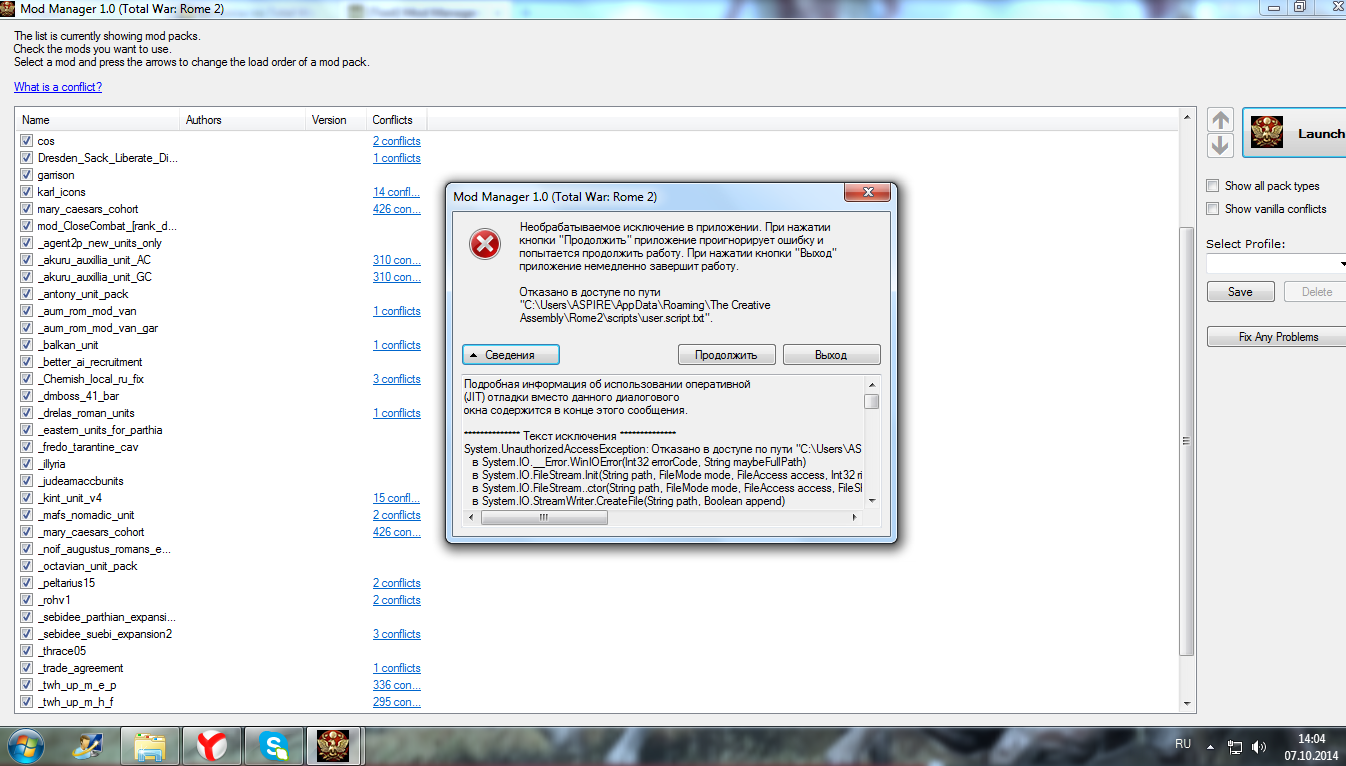
Task: Open 'What is a conflict?' link
Action: click(x=58, y=87)
